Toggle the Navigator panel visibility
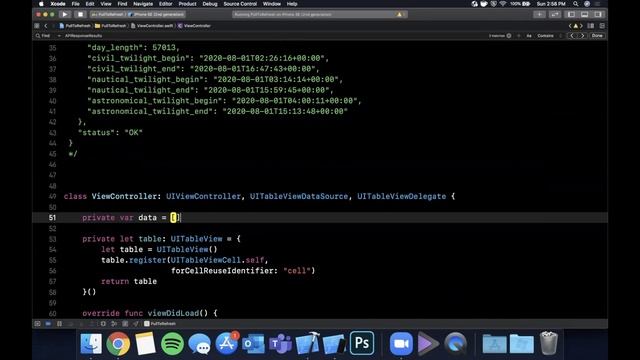Image resolution: width=640 pixels, height=360 pixels. pyautogui.click(x=571, y=14)
